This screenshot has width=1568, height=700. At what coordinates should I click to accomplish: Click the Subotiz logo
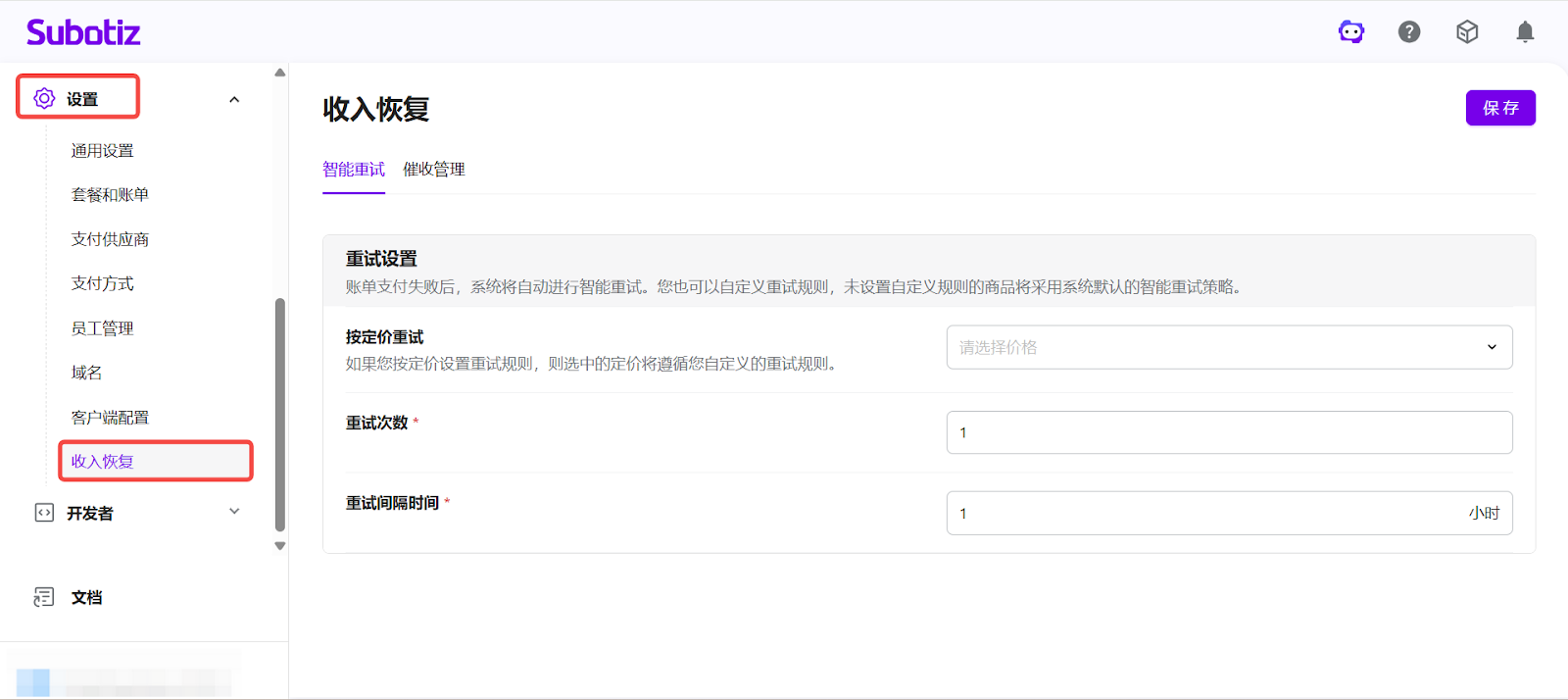[83, 32]
